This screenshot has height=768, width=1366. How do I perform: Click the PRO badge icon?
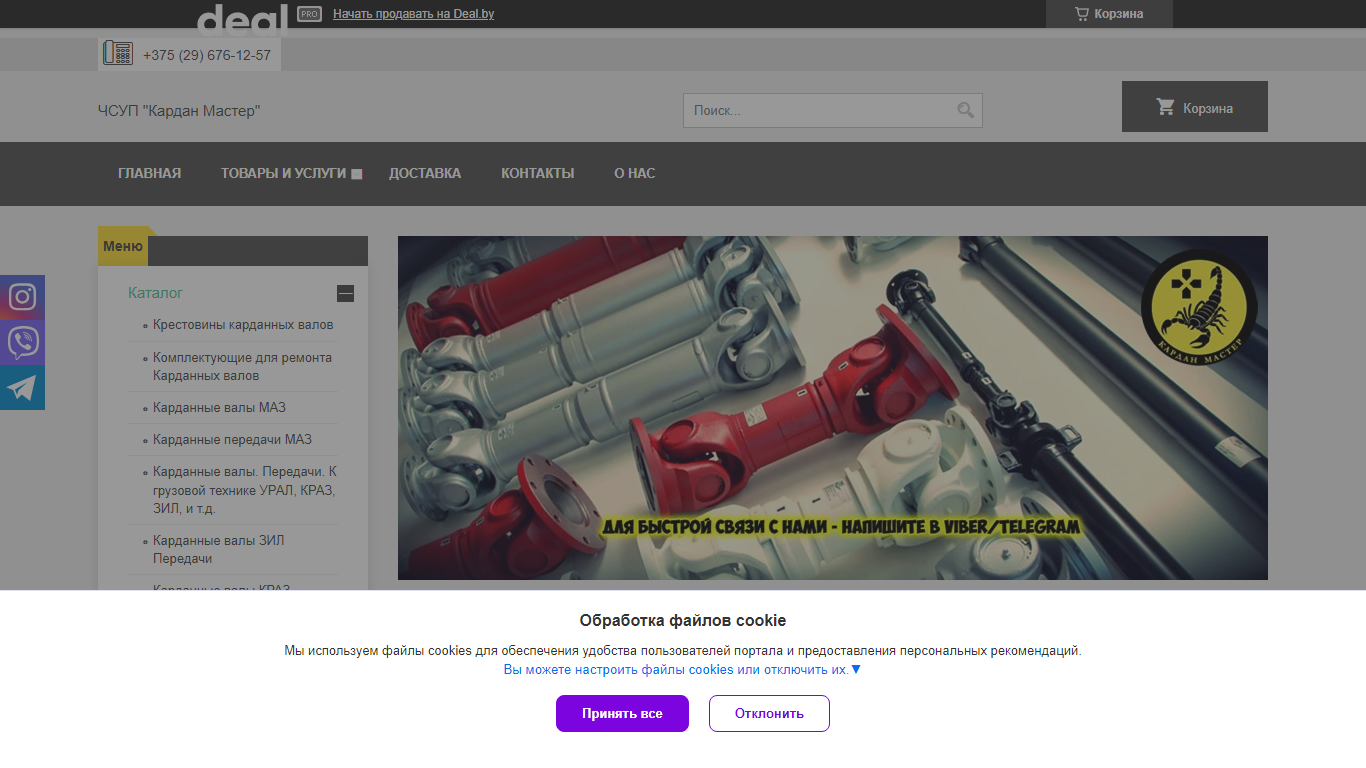click(x=310, y=14)
